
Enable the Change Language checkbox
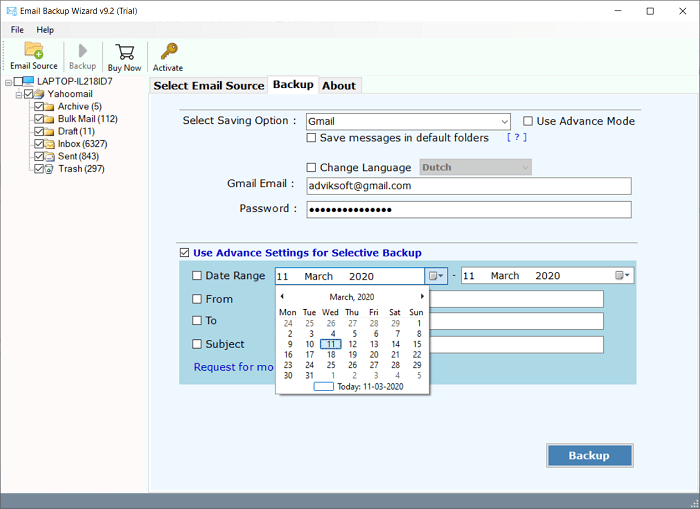311,167
